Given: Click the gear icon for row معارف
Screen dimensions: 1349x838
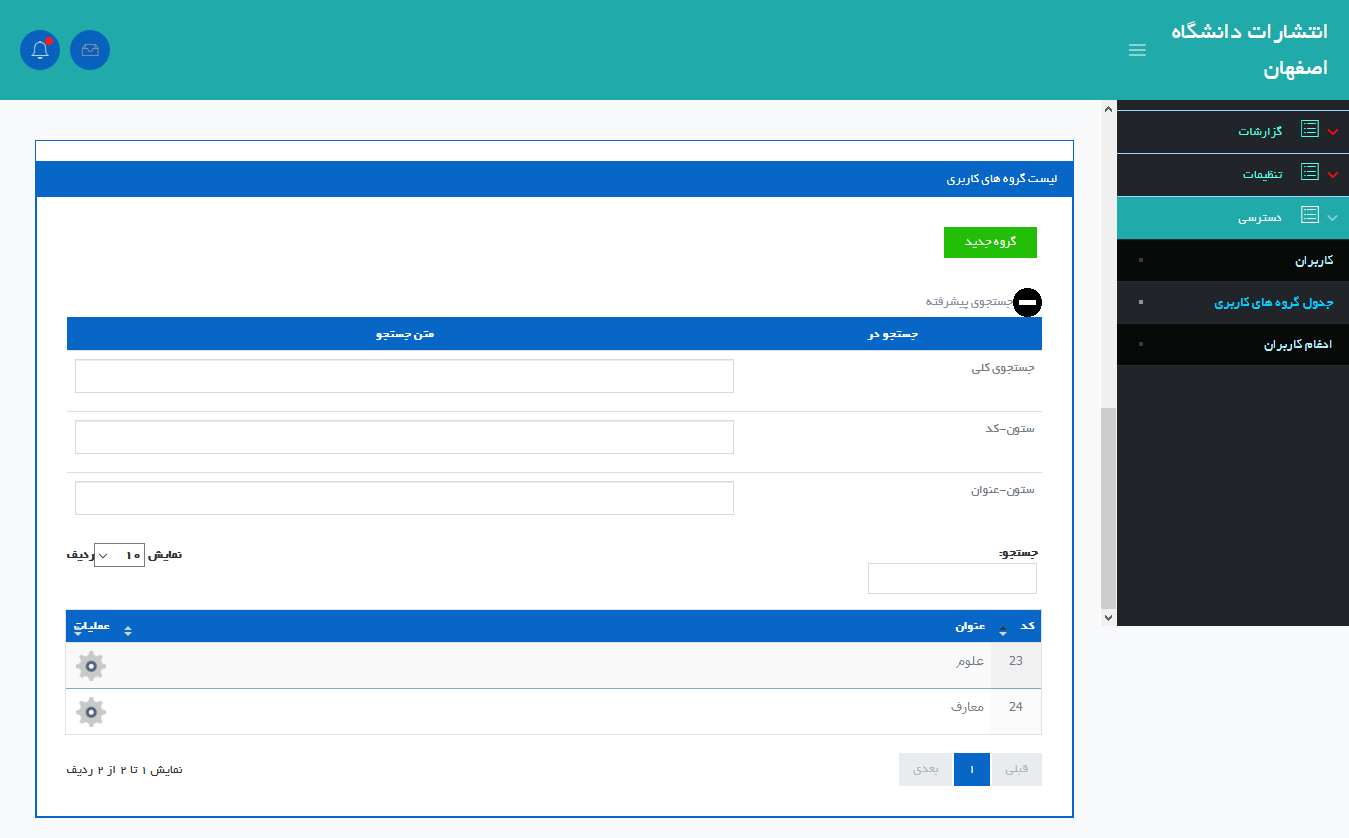Looking at the screenshot, I should 91,711.
